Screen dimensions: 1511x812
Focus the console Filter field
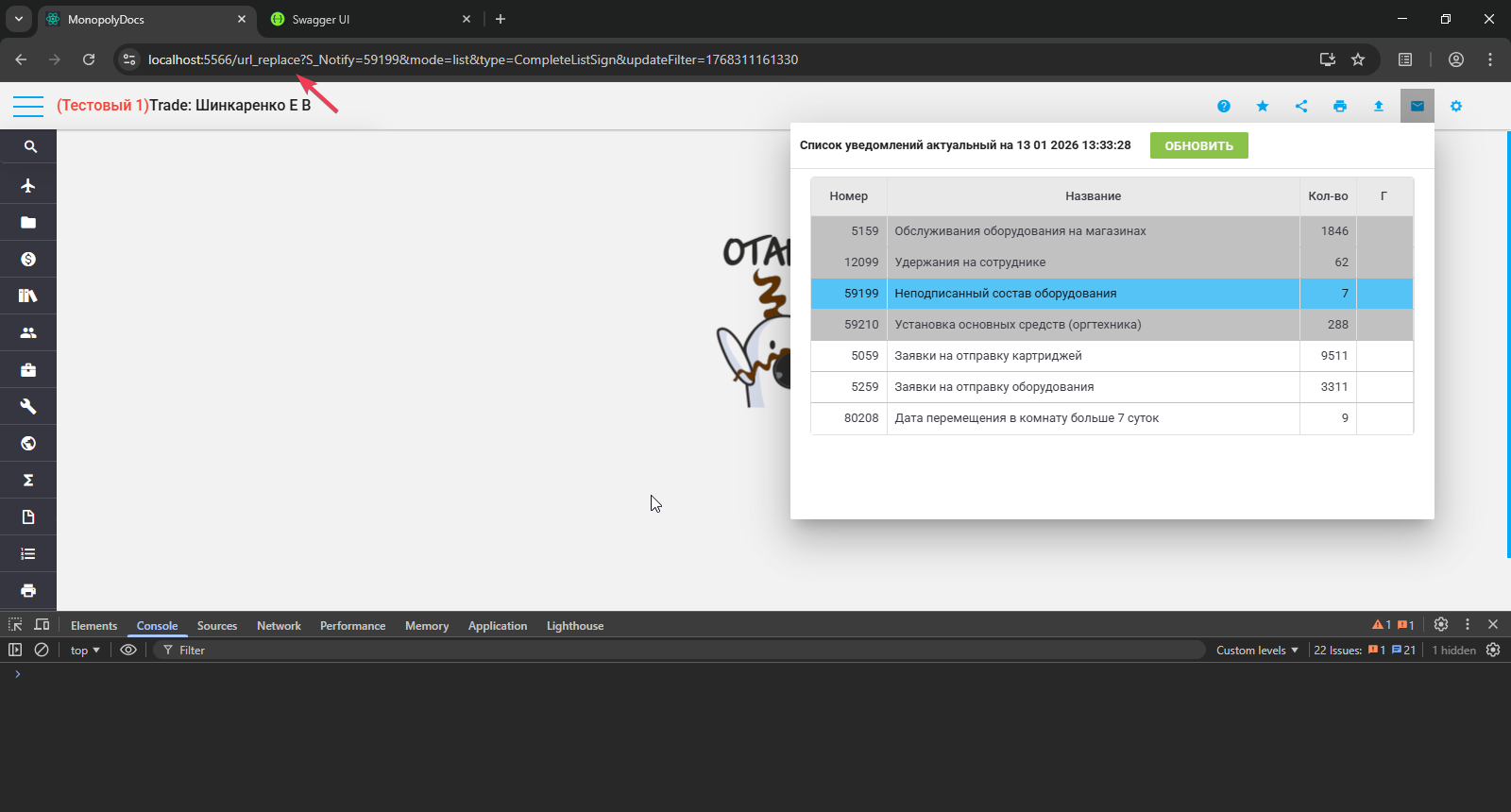pyautogui.click(x=680, y=651)
